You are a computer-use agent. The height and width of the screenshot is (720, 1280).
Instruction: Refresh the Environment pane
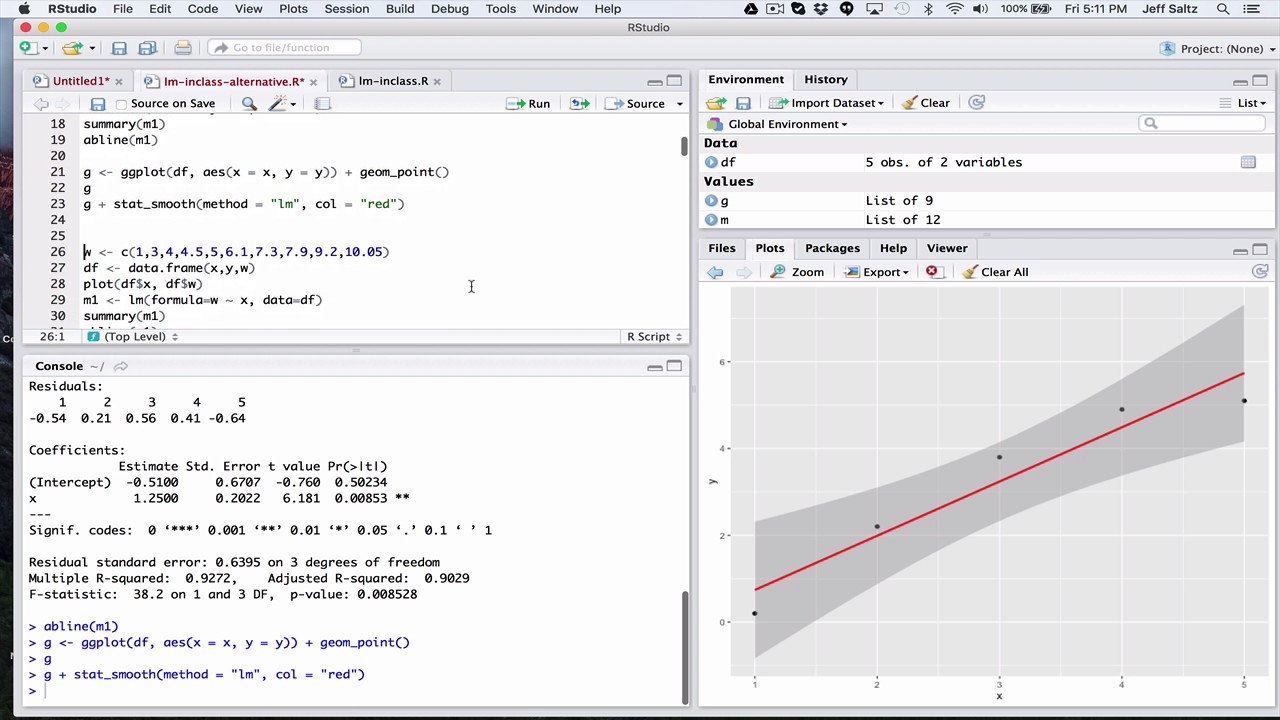[977, 103]
